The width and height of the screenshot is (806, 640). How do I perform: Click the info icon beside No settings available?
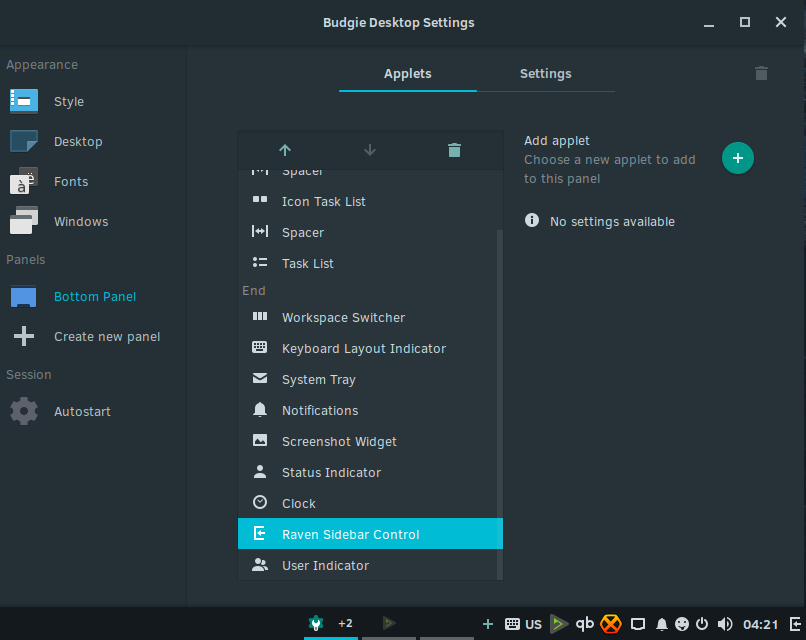tap(532, 221)
